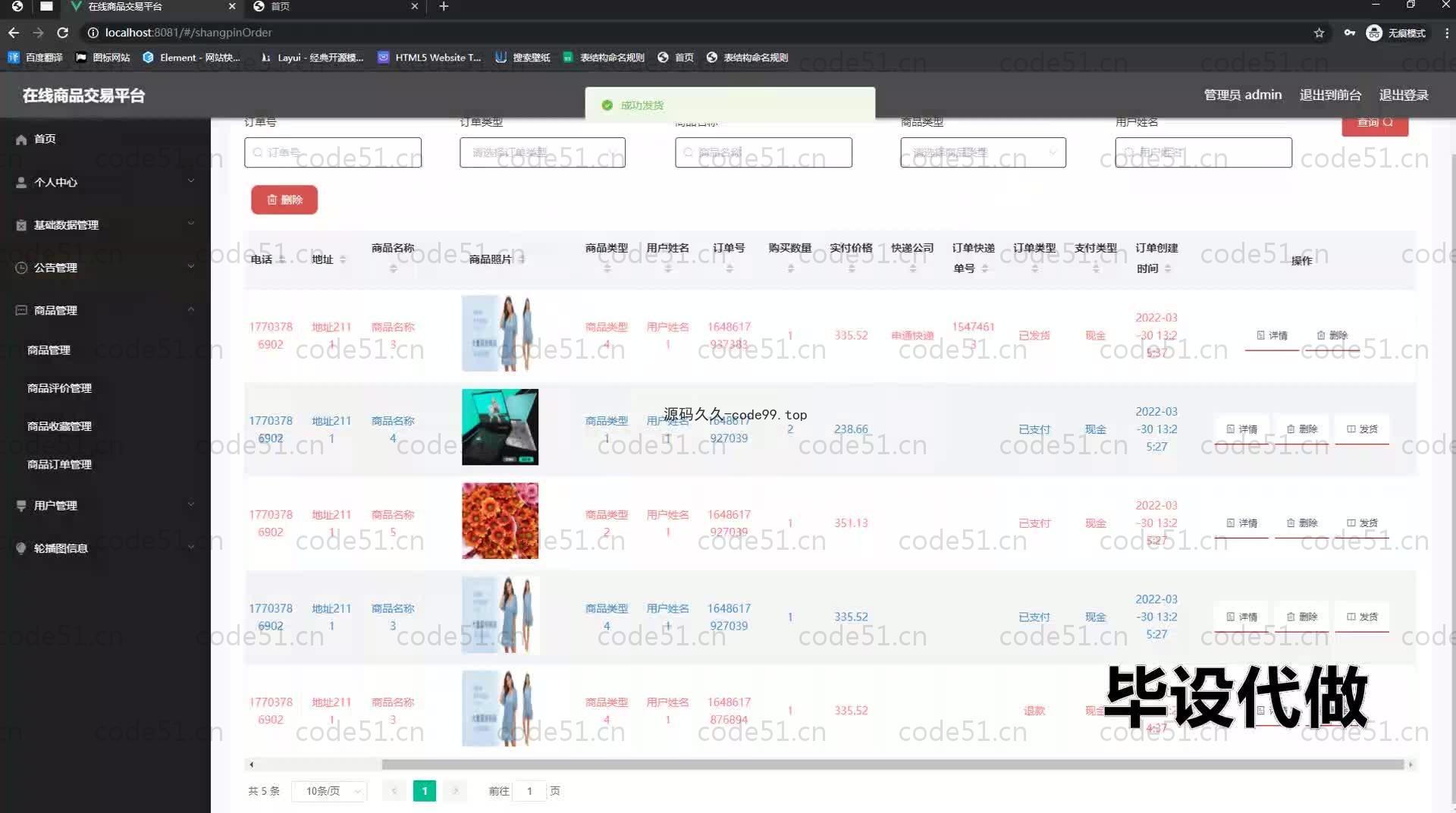Click the 订单号 search input
Viewport: 1456px width, 813px height.
(333, 152)
